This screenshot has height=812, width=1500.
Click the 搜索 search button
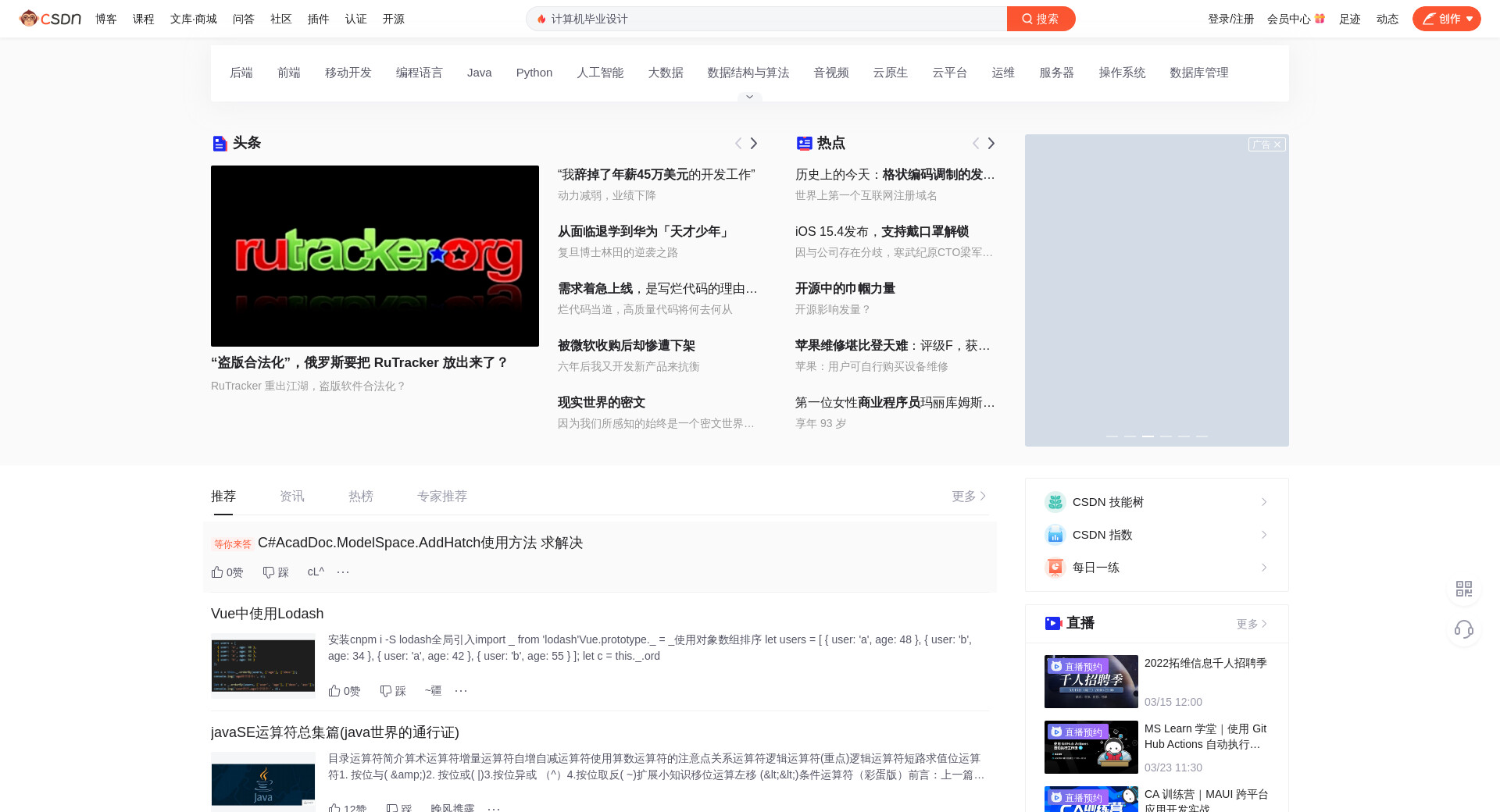[x=1041, y=19]
